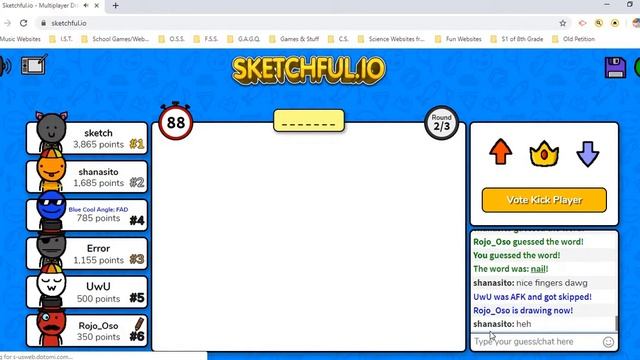
Task: Award the crown to the drawing
Action: [544, 153]
